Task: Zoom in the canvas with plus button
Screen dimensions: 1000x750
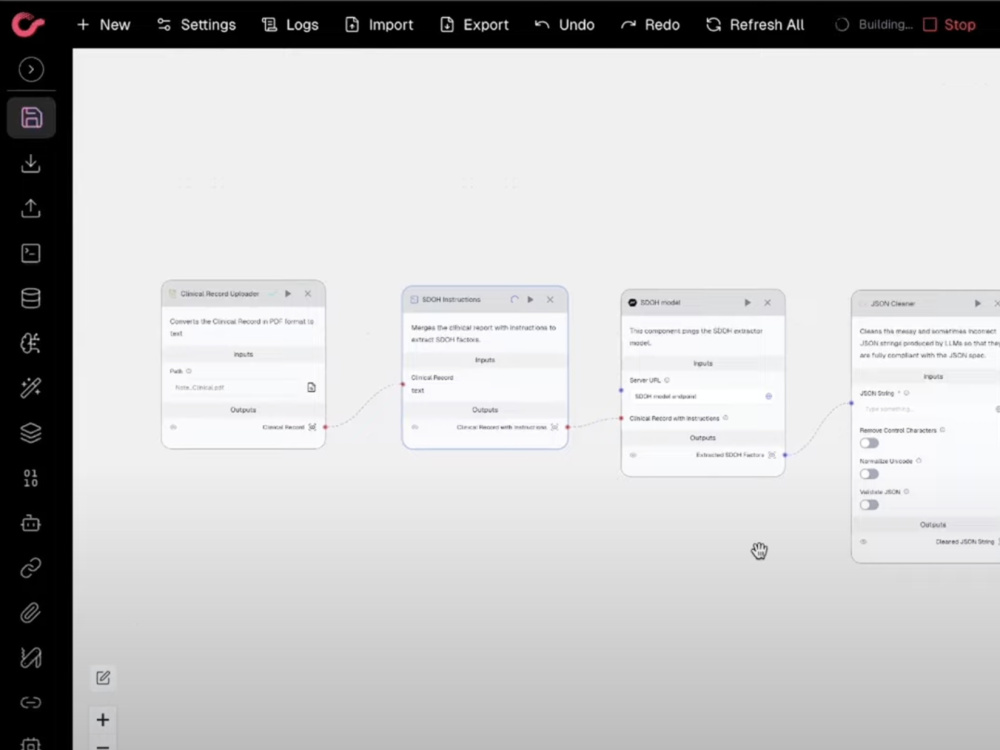Action: pyautogui.click(x=103, y=720)
